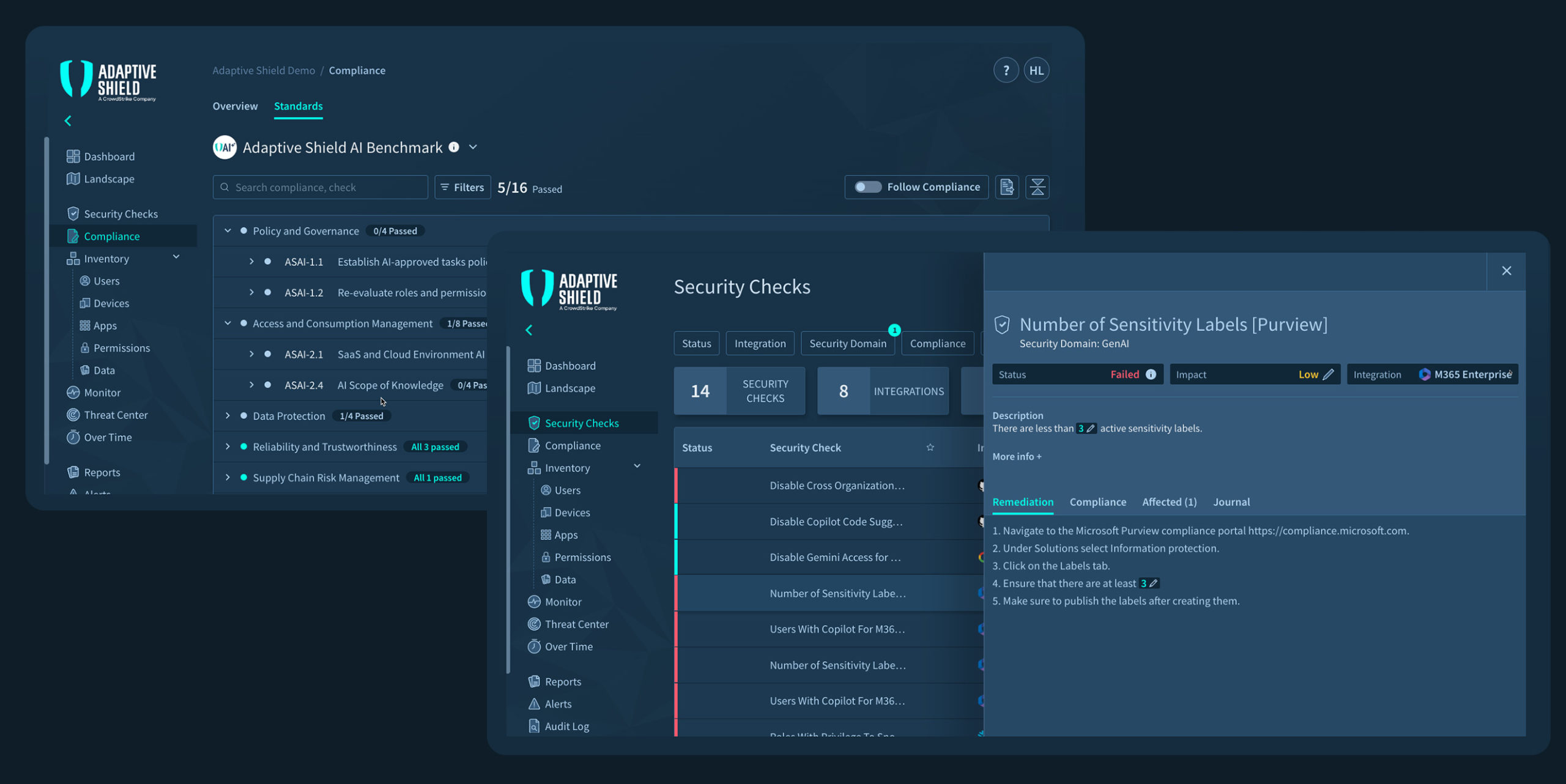Collapse the back window sidebar with the arrow

pos(68,121)
